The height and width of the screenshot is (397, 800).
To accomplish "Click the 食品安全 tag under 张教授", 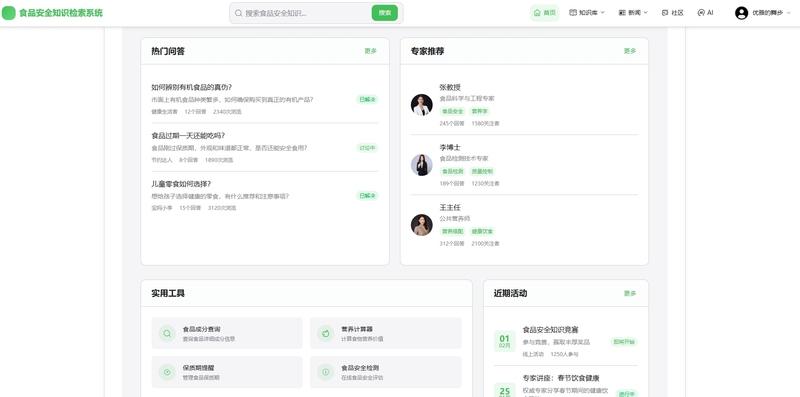I will click(453, 111).
